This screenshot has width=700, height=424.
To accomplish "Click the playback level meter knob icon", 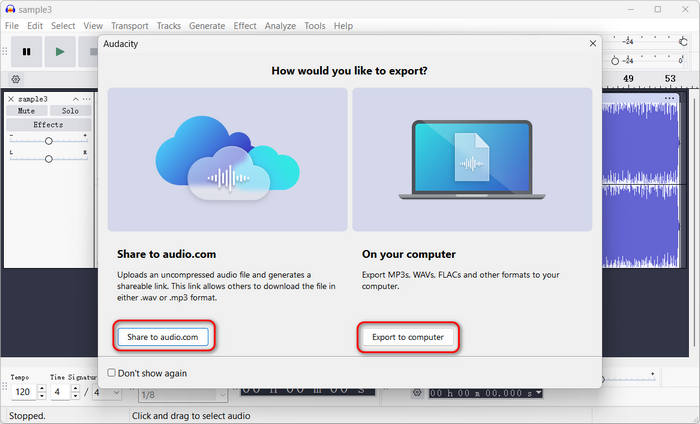I will click(x=615, y=61).
